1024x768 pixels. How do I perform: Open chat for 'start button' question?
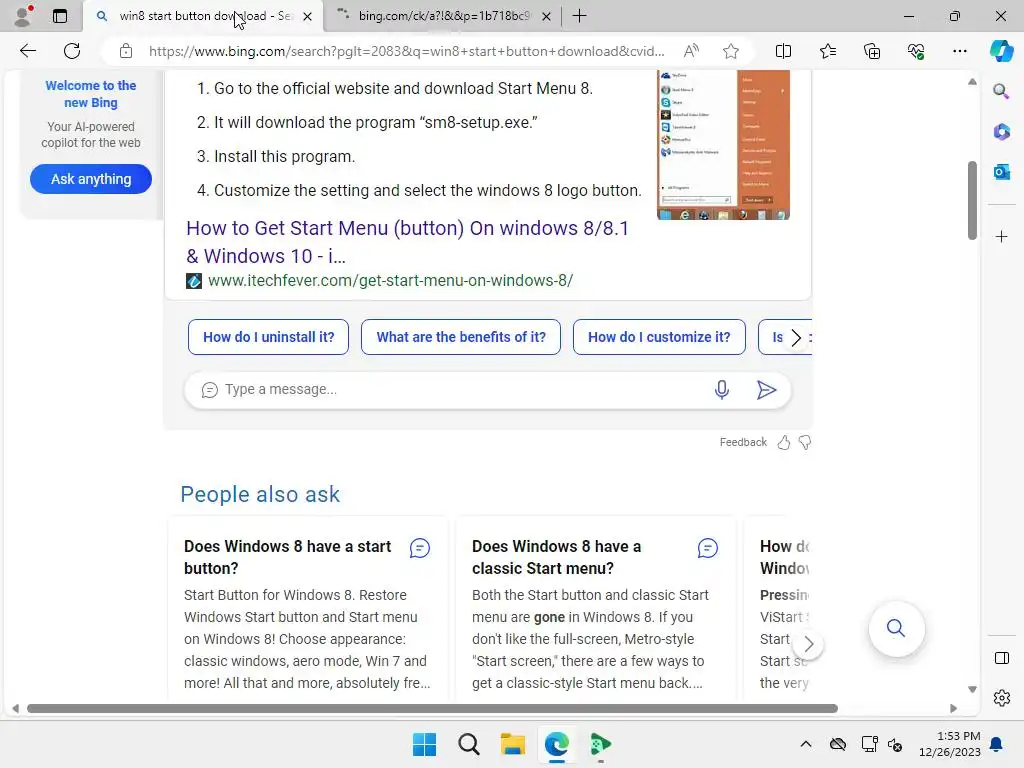[420, 548]
